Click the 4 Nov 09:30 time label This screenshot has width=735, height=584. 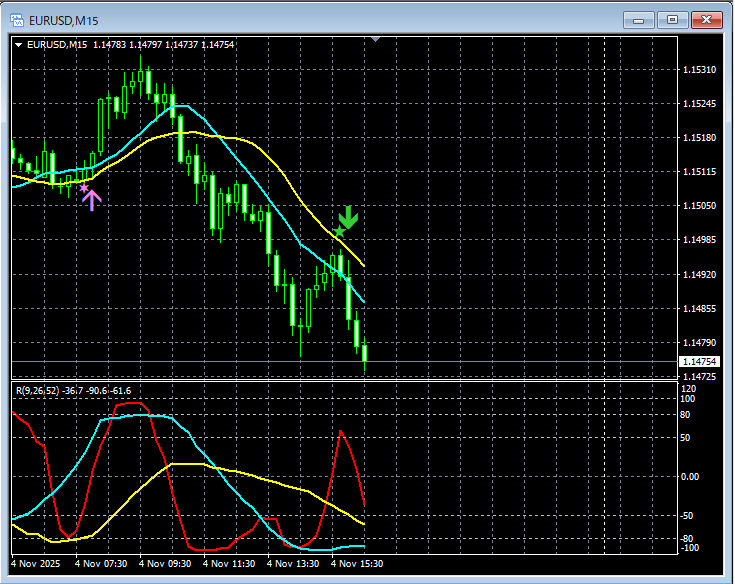(x=165, y=563)
